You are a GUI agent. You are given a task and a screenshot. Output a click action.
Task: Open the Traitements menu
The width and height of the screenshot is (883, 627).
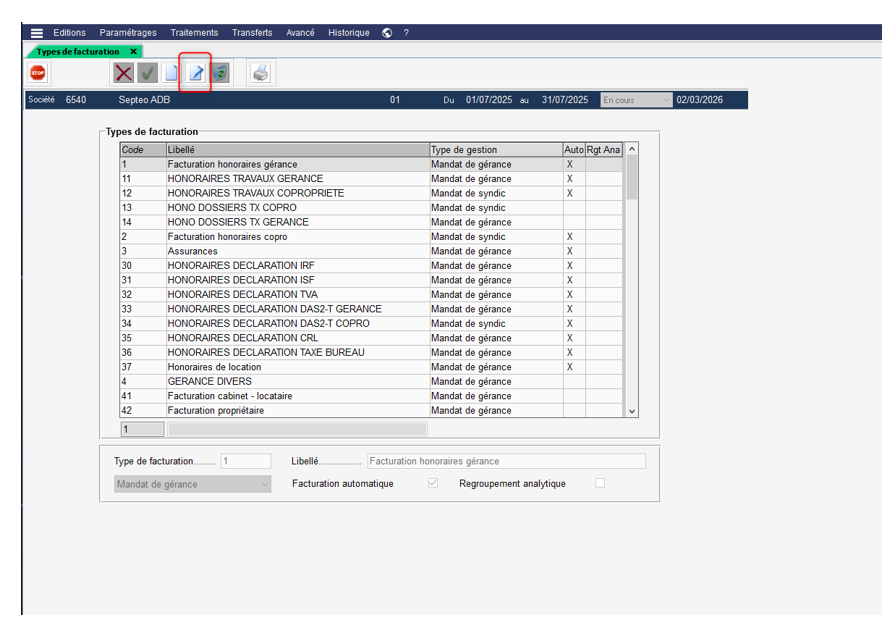[x=194, y=33]
